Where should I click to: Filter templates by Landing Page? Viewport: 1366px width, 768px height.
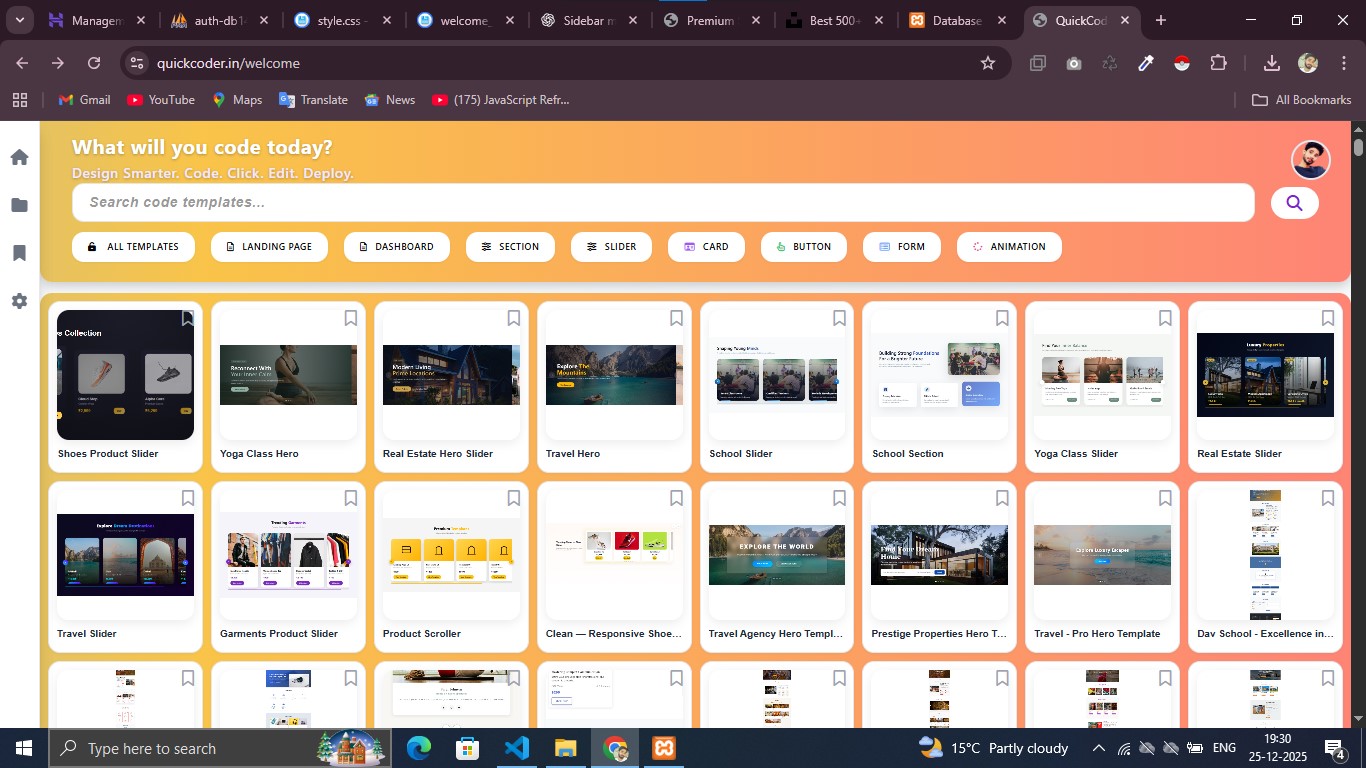point(269,246)
